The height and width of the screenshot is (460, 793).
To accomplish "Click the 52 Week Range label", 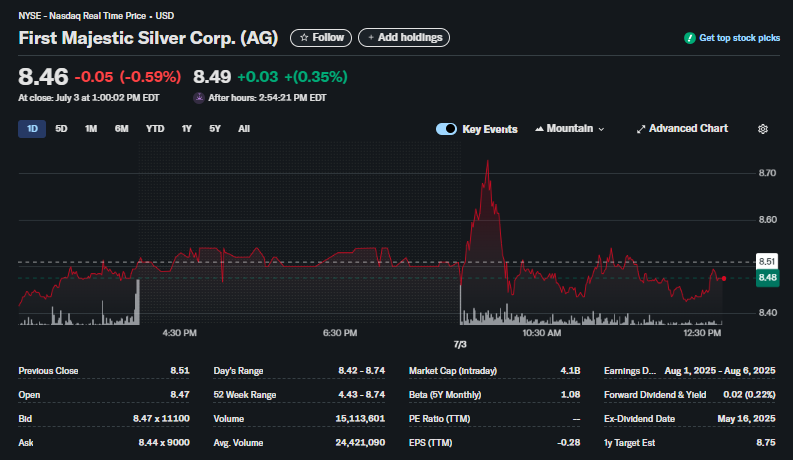I will click(x=245, y=395).
